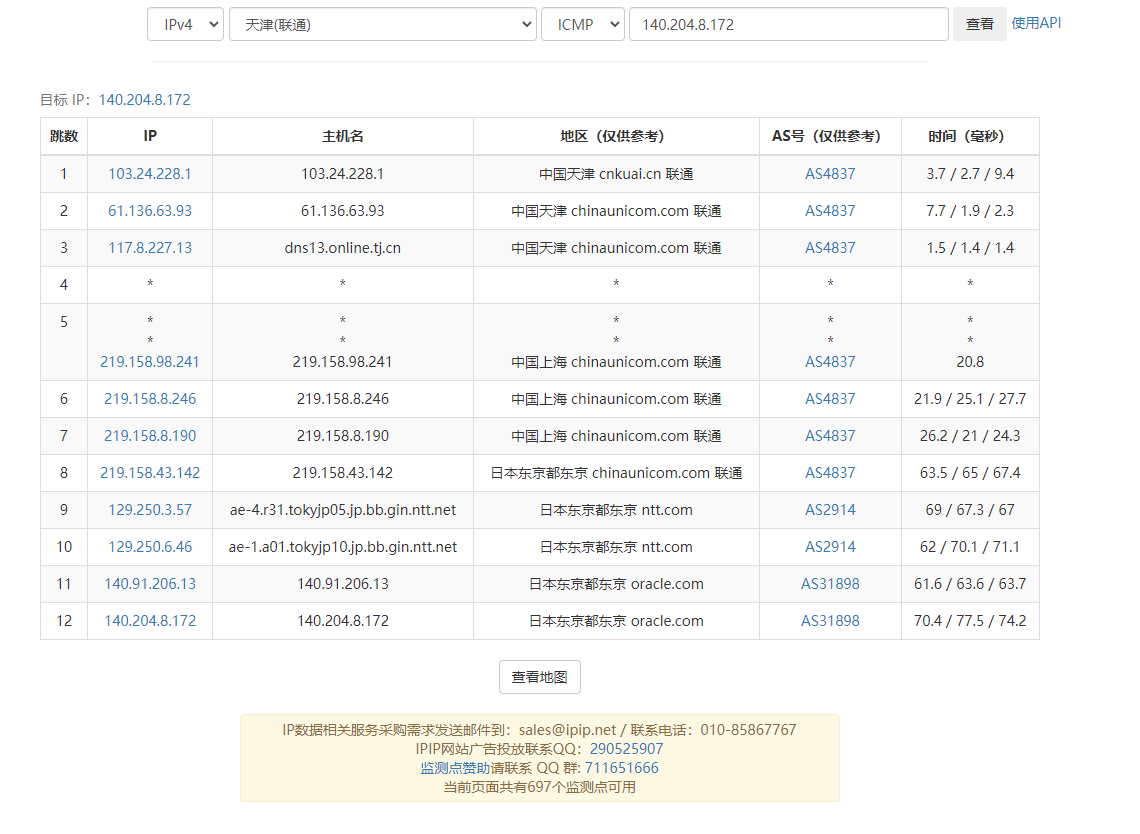The width and height of the screenshot is (1140, 834).
Task: Select hostname dns13.online.tj.cn
Action: 342,248
